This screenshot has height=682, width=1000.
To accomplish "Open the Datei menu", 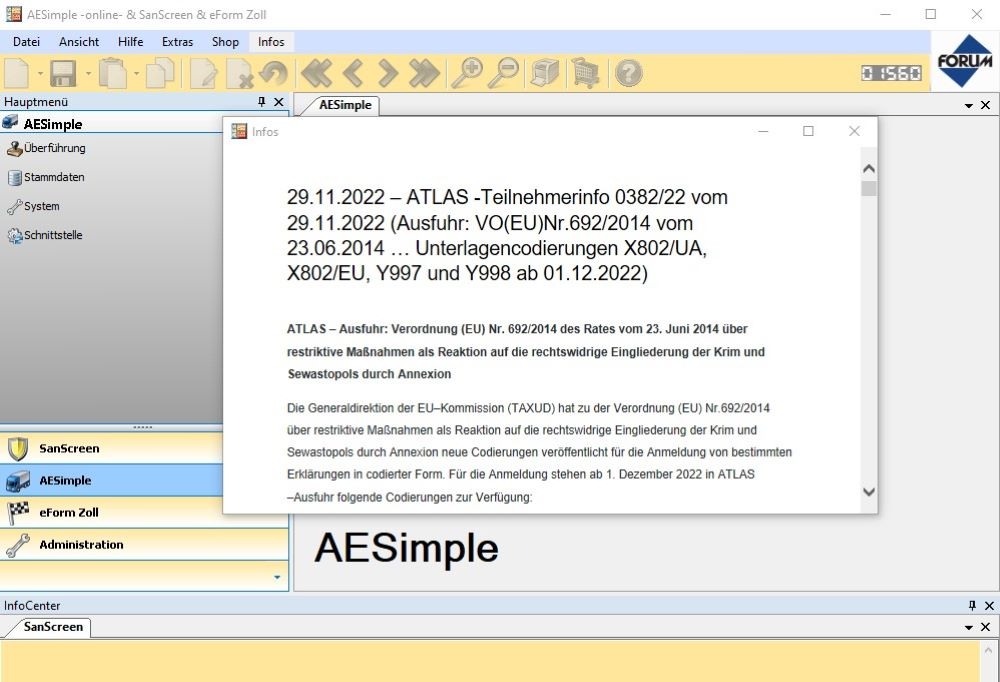I will [26, 41].
